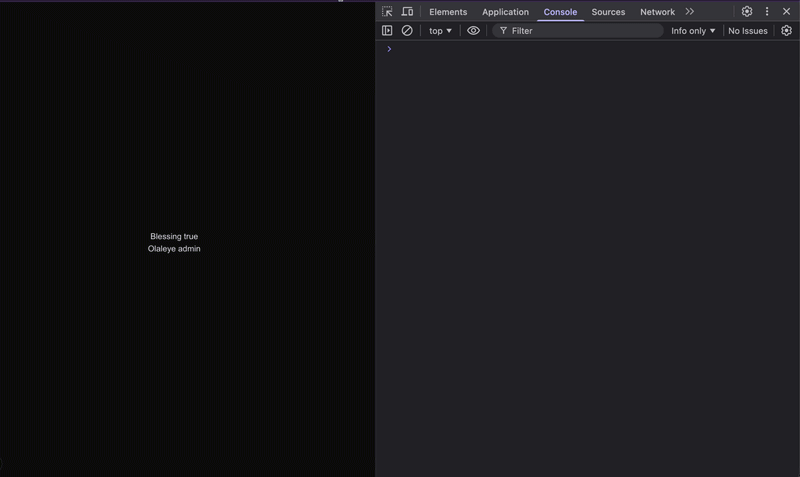Clear the console output

pyautogui.click(x=407, y=31)
